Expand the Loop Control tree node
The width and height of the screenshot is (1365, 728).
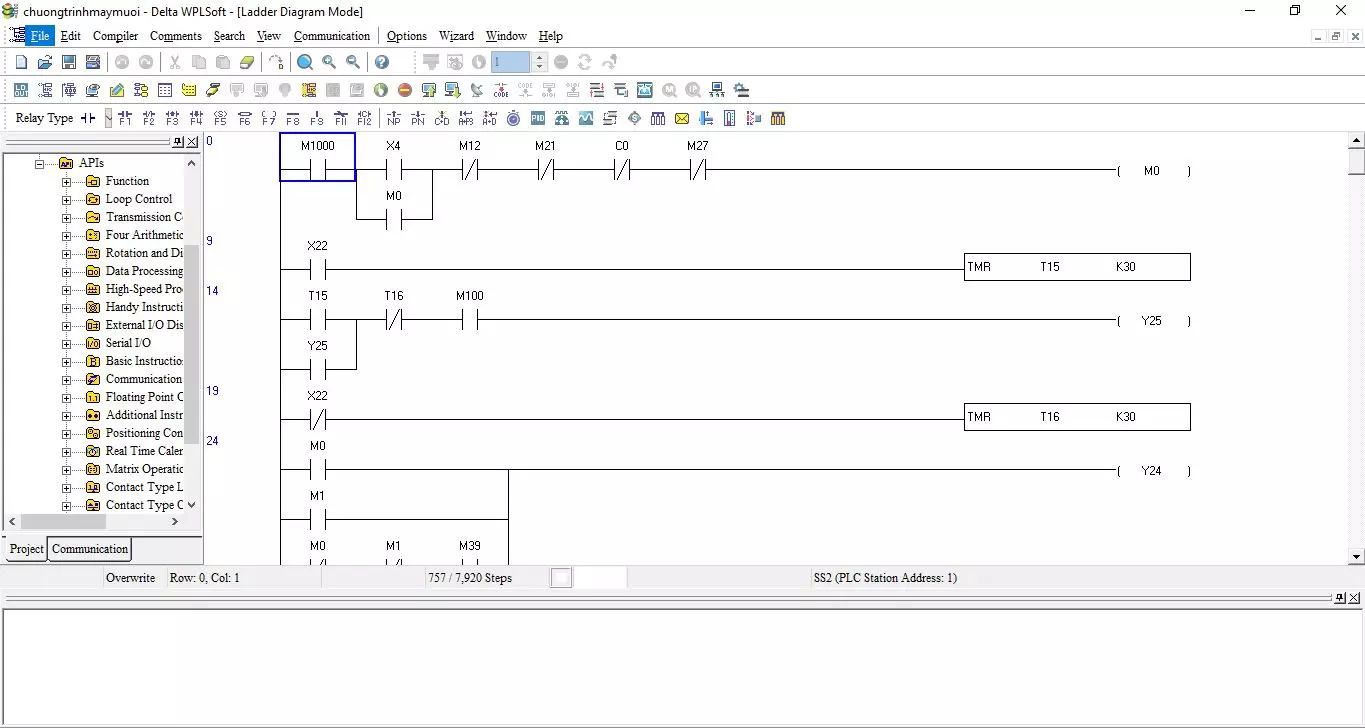tap(67, 199)
